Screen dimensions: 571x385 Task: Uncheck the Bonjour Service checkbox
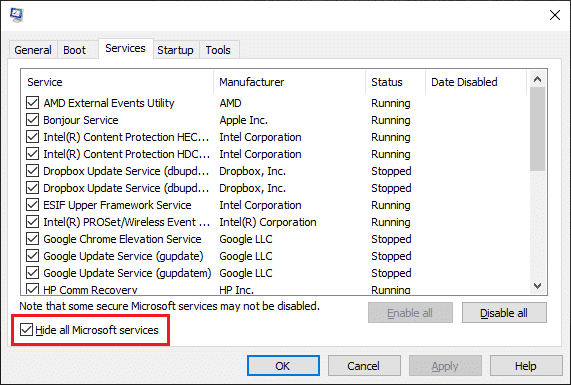[x=32, y=120]
